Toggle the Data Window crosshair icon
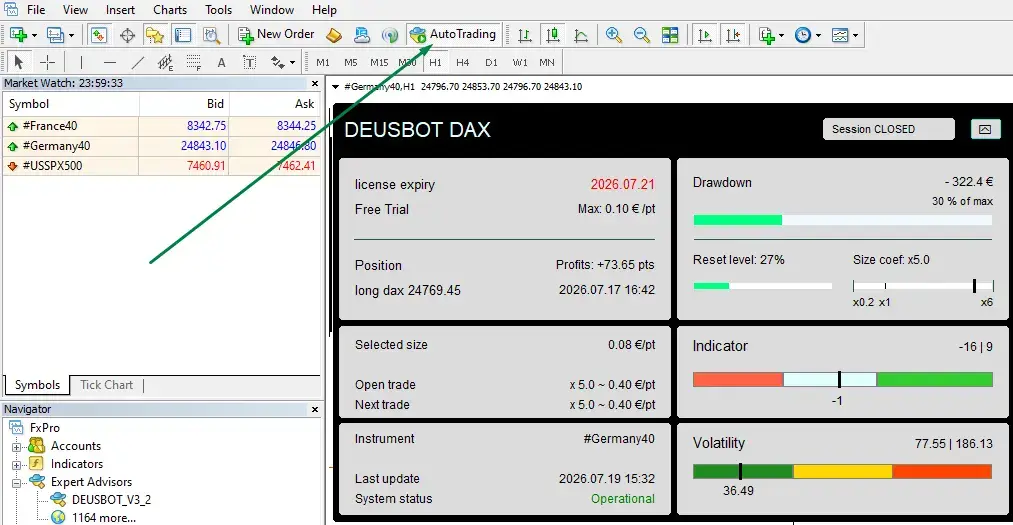Viewport: 1013px width, 525px height. (127, 35)
